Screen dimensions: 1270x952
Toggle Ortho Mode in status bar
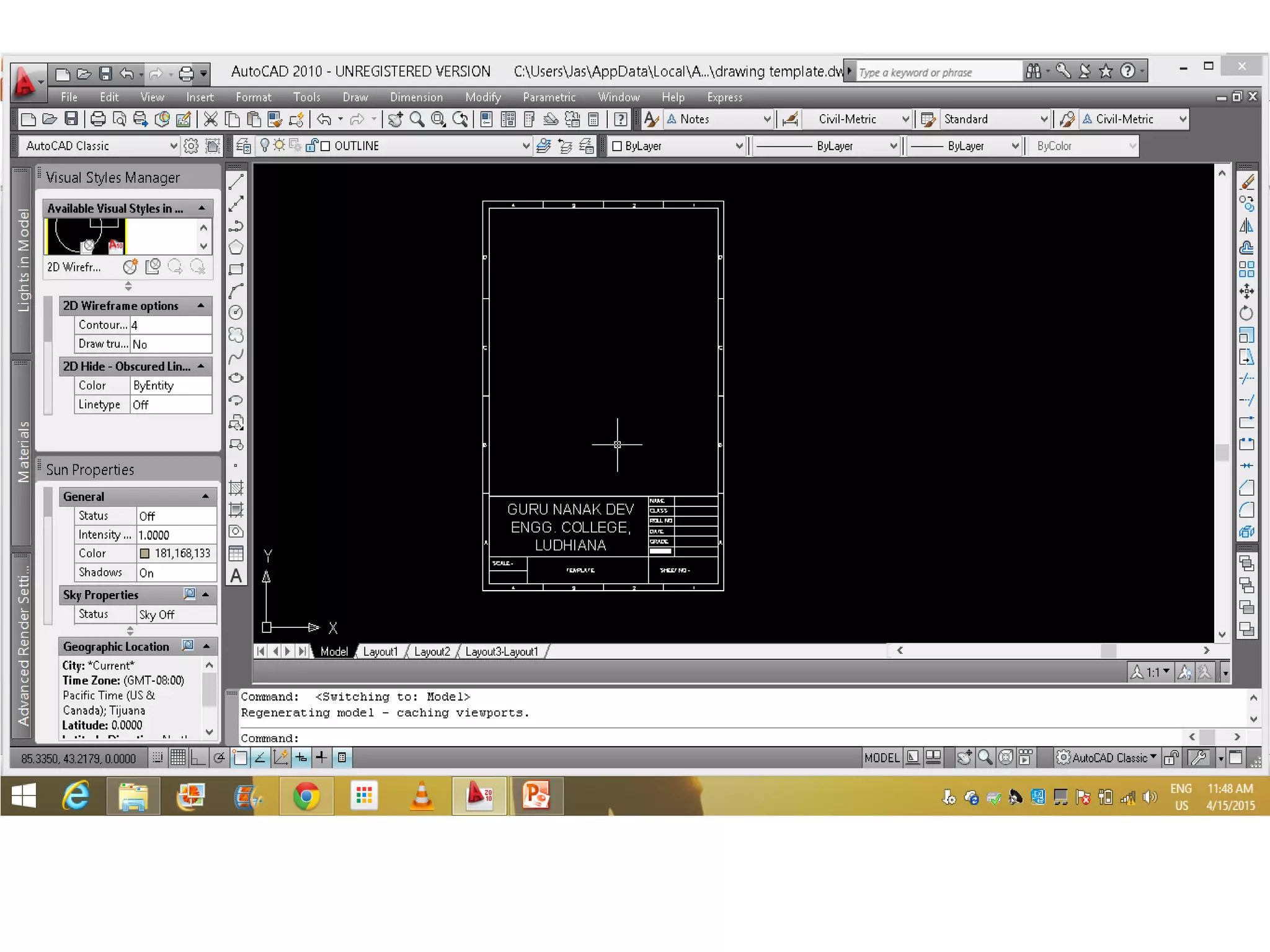click(x=198, y=757)
